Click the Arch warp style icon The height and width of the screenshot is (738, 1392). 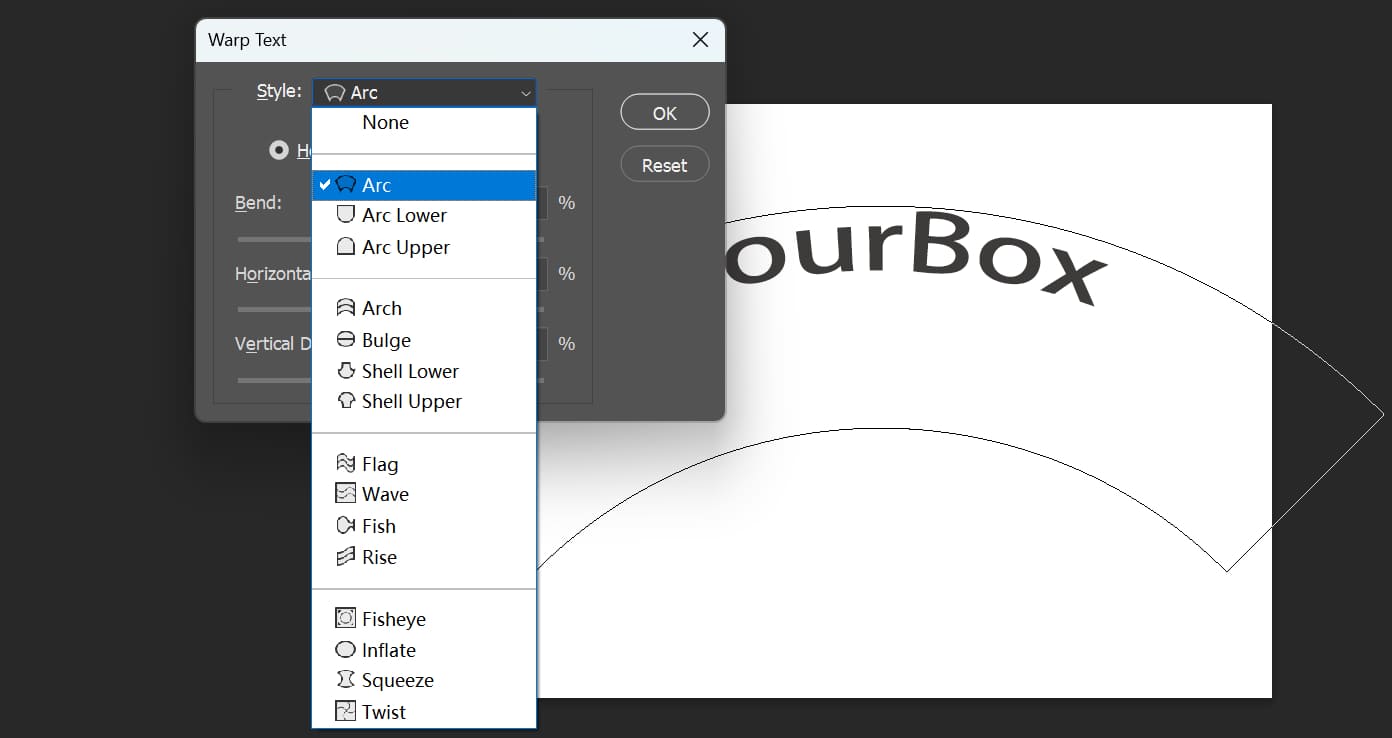tap(345, 308)
